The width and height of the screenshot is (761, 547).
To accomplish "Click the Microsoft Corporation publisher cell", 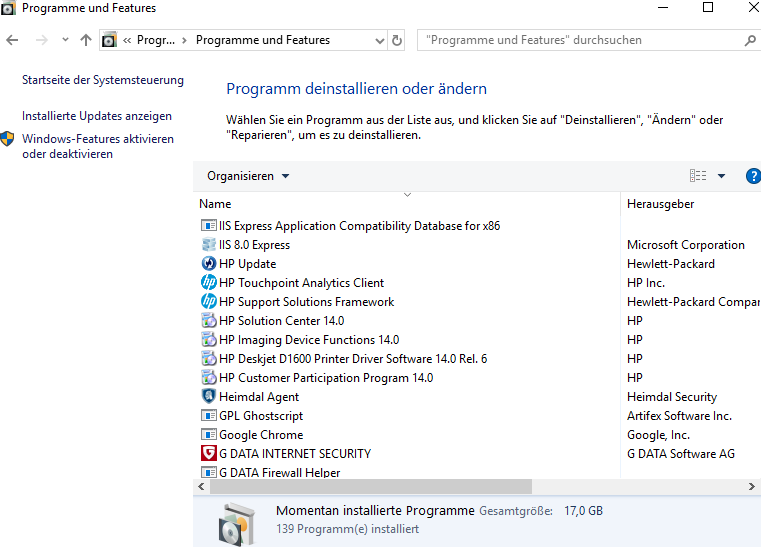I will pyautogui.click(x=686, y=245).
